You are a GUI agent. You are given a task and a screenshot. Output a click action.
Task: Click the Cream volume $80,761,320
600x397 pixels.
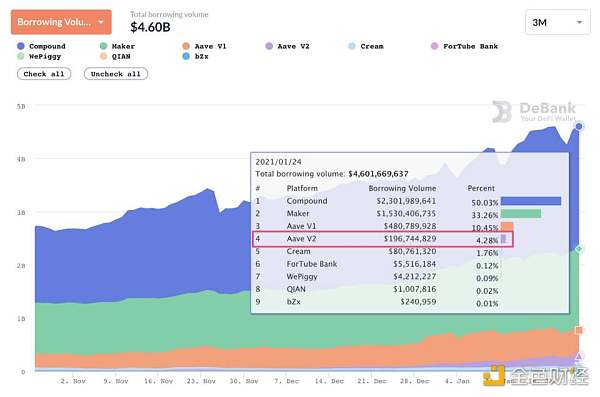coord(412,252)
